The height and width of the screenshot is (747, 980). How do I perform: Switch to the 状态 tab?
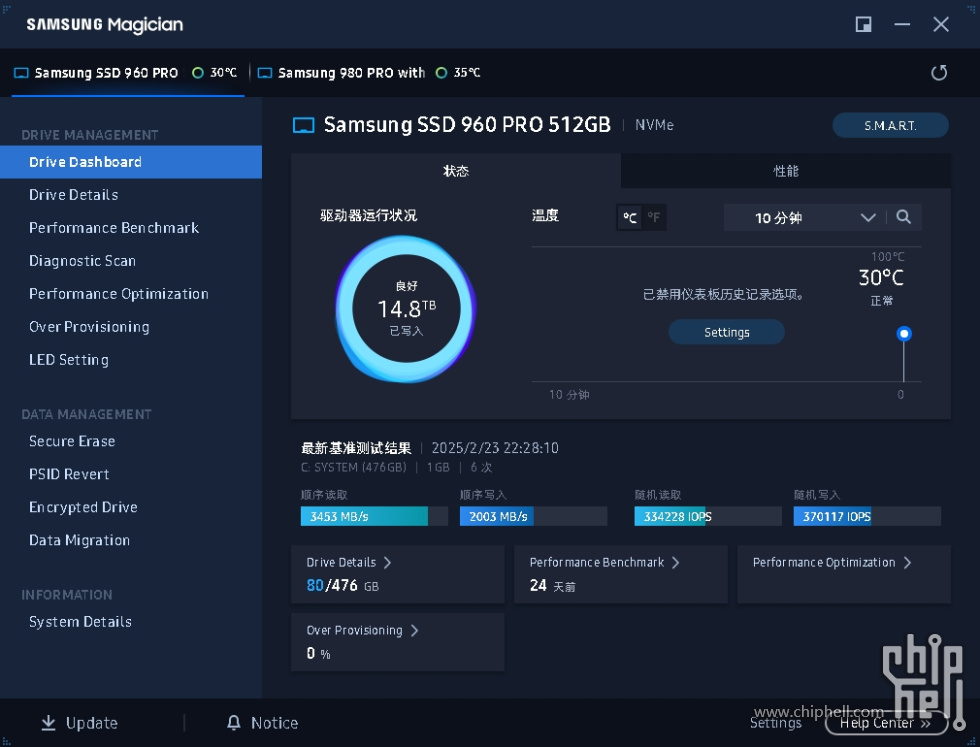[456, 171]
